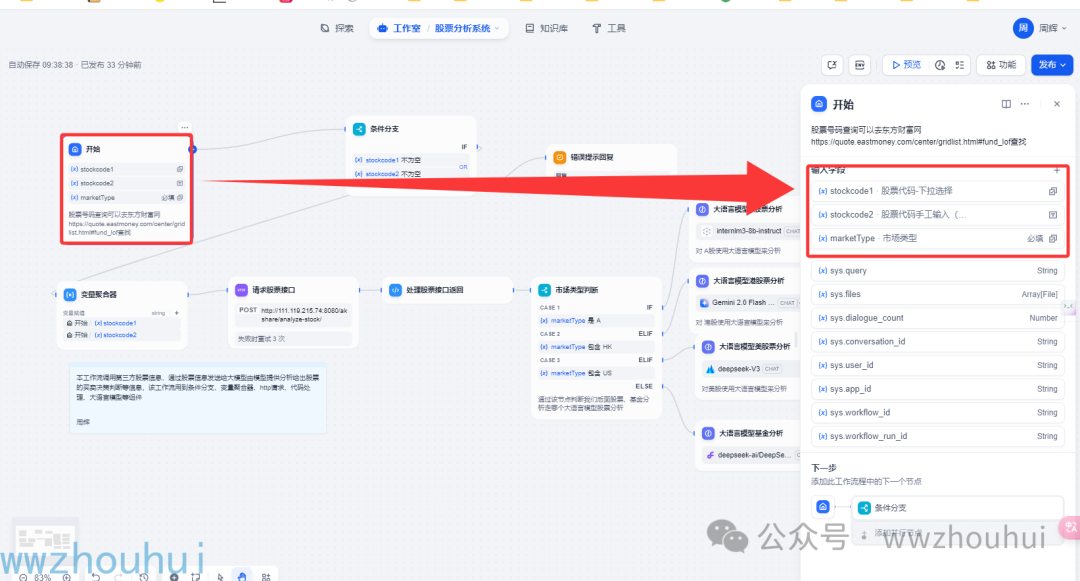Open the 工具 tab
Viewport: 1080px width, 581px height.
(609, 28)
